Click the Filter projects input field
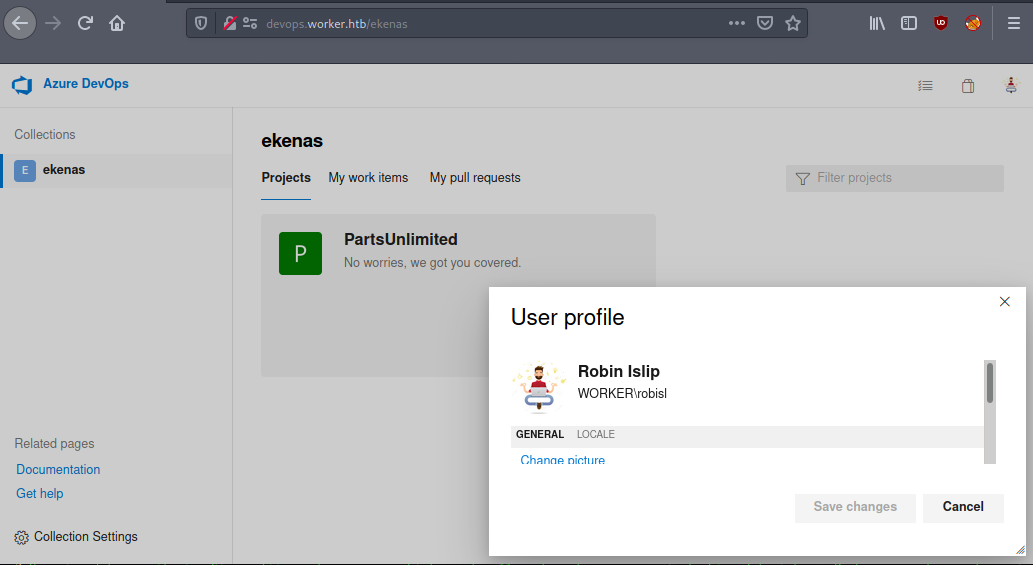The image size is (1033, 565). (x=895, y=178)
